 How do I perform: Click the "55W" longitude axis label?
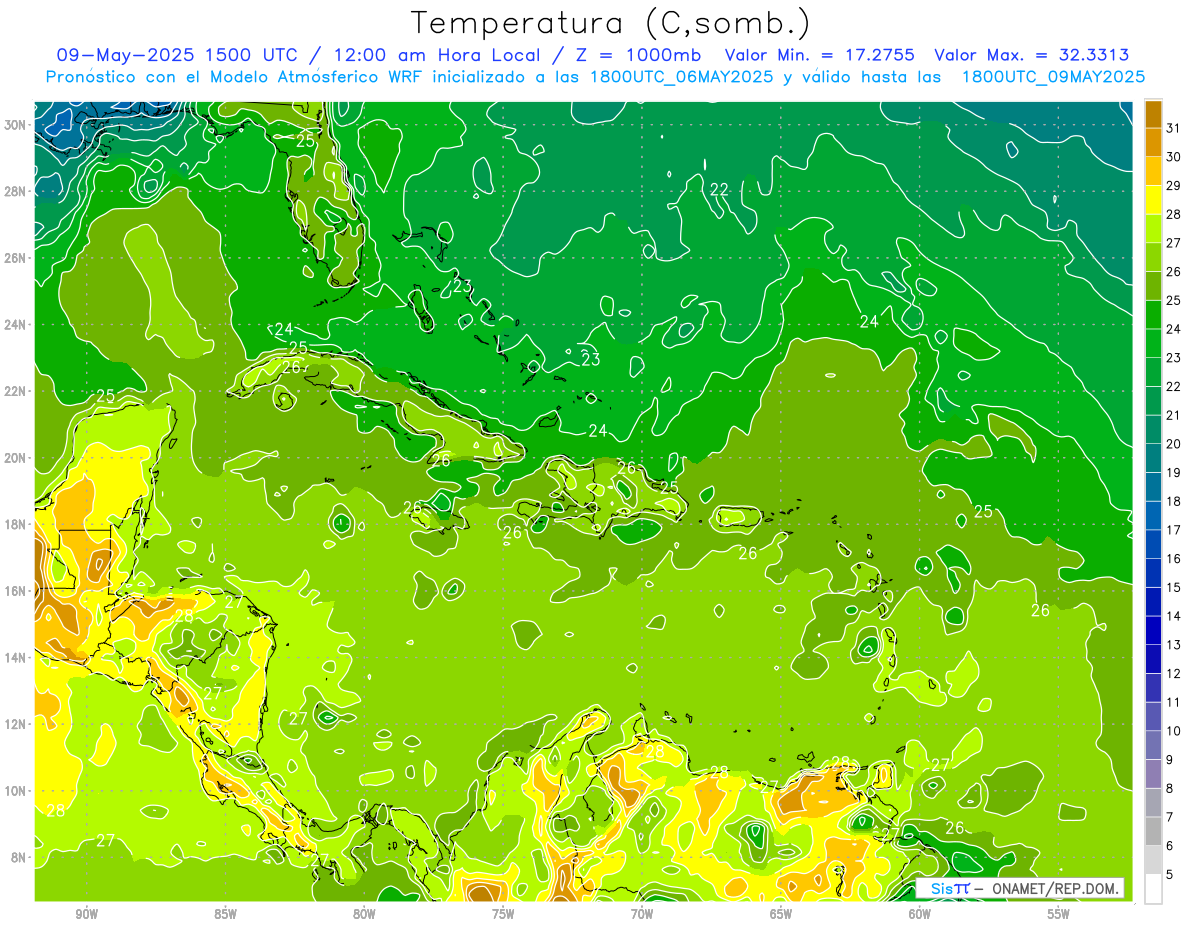1059,914
